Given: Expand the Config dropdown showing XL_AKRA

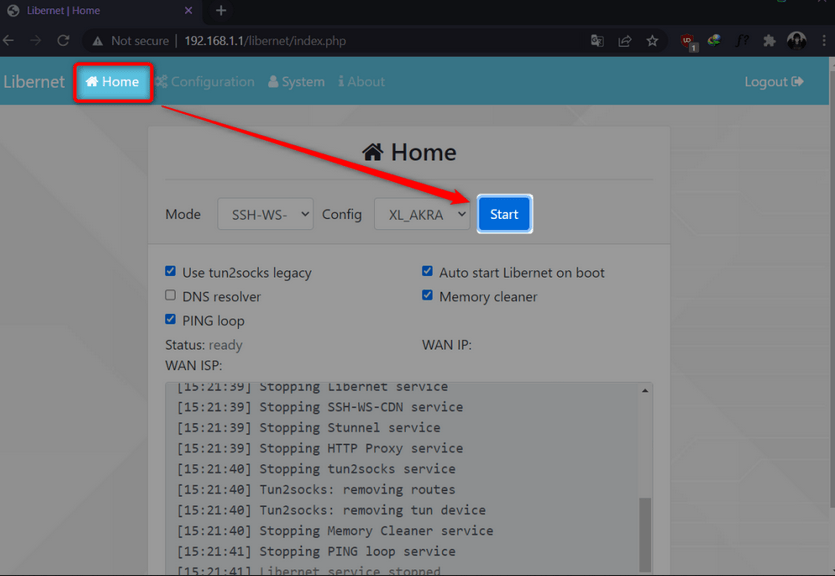Looking at the screenshot, I should (422, 214).
